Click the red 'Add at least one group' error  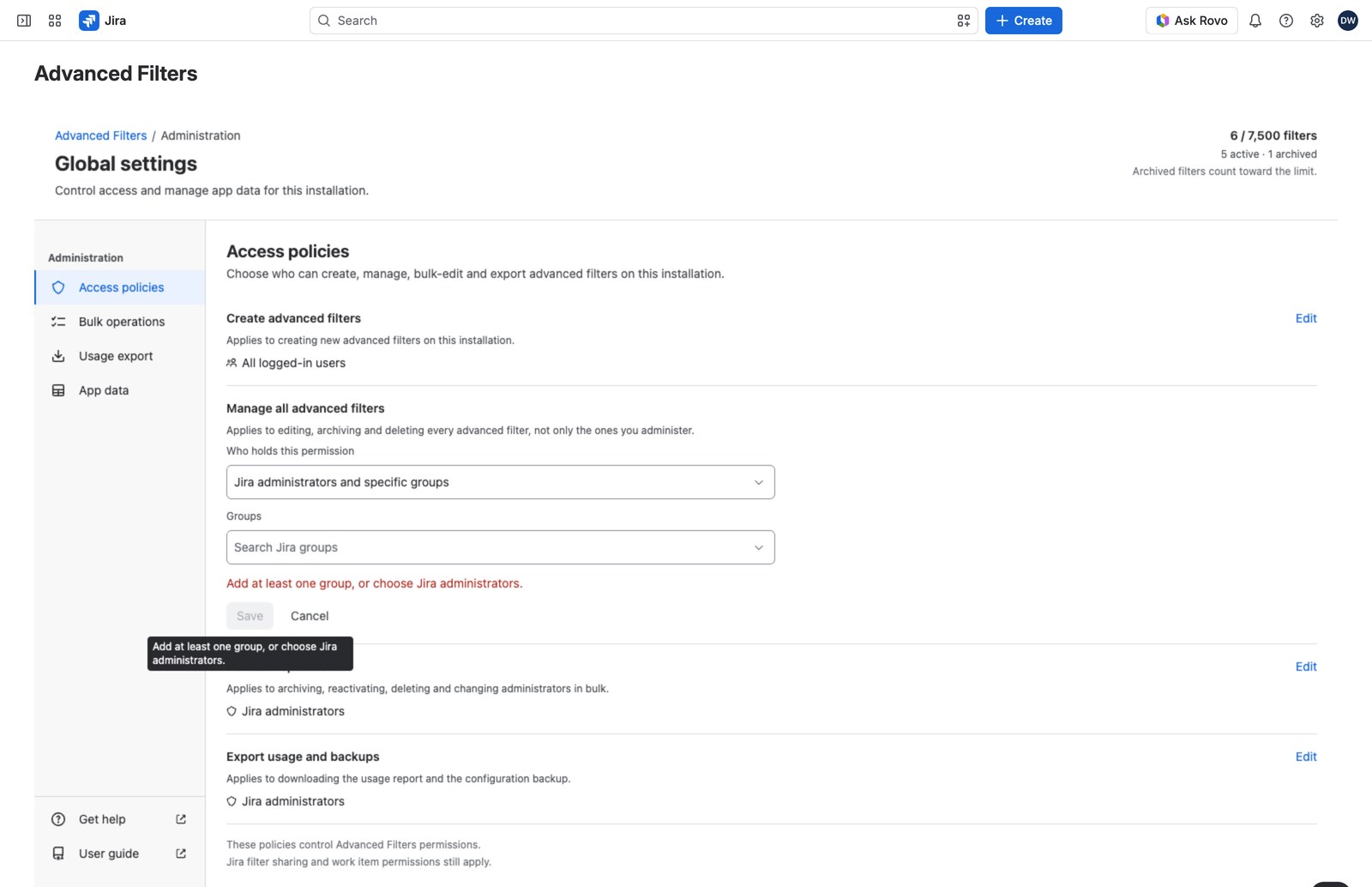click(x=375, y=583)
